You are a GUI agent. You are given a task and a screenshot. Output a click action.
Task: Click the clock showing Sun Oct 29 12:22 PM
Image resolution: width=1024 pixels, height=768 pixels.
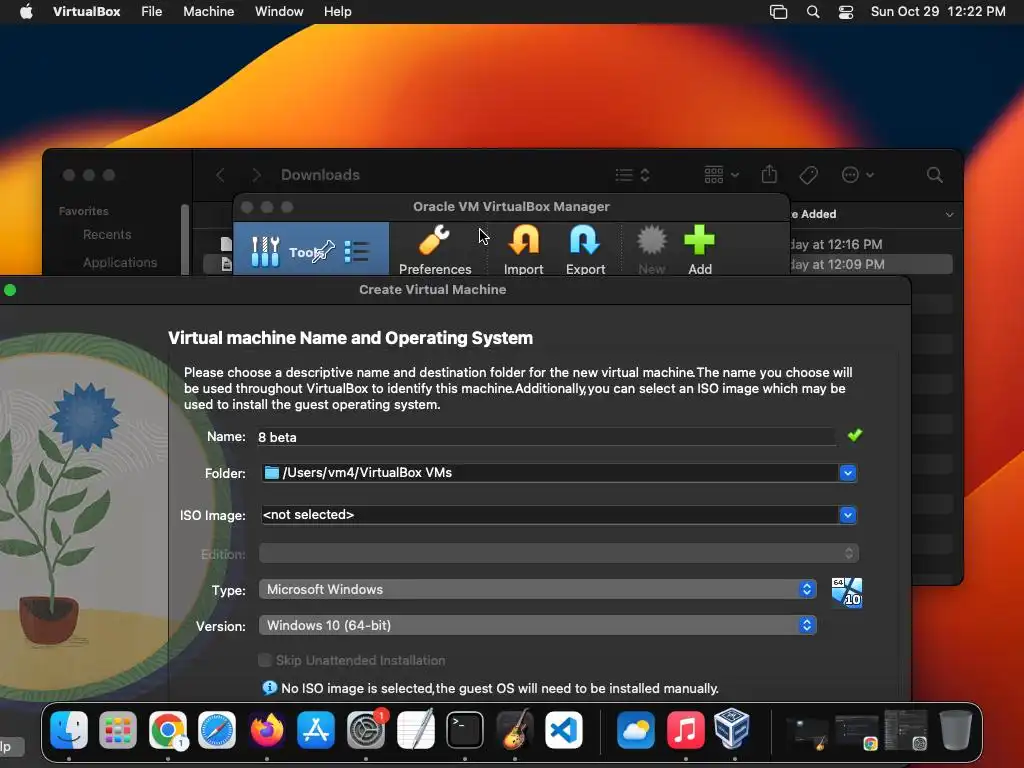938,12
